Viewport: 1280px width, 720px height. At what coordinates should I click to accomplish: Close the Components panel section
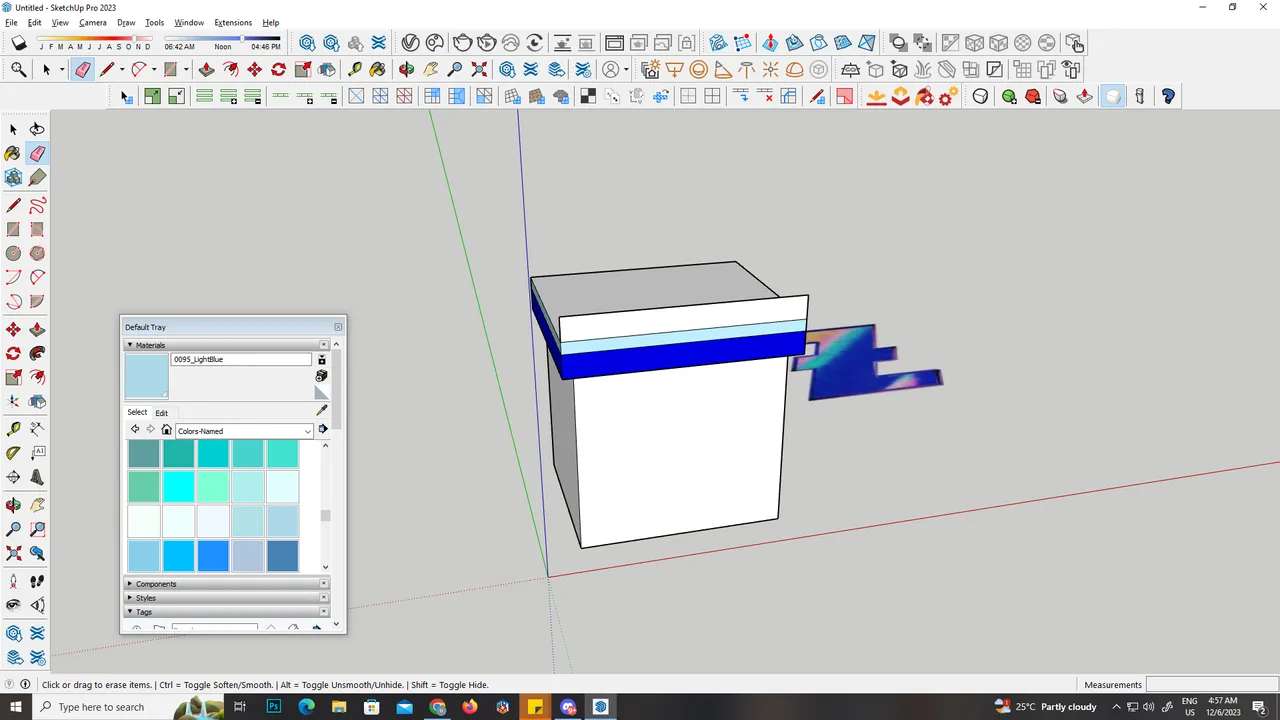323,584
